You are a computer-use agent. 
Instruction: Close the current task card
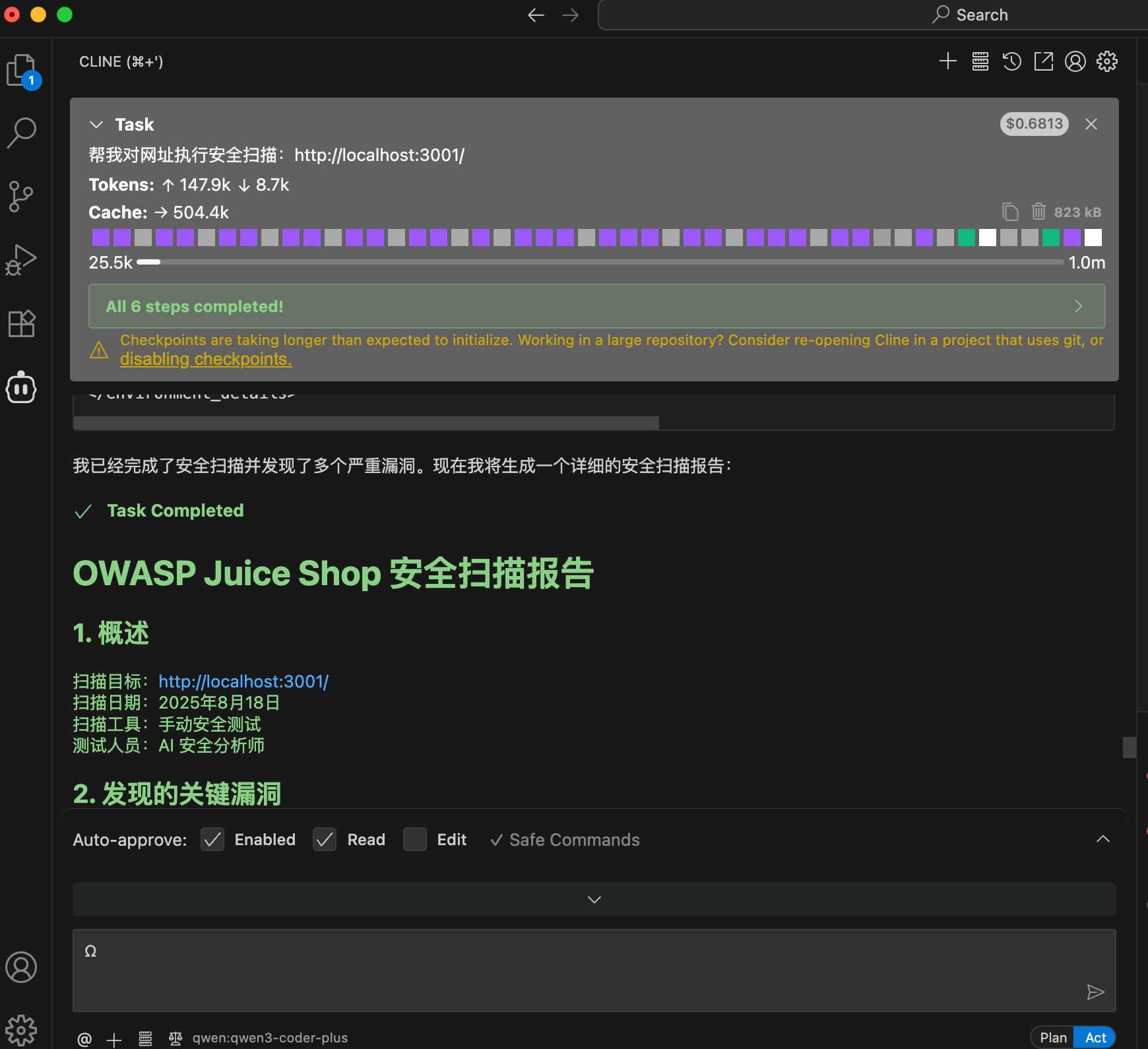coord(1091,124)
